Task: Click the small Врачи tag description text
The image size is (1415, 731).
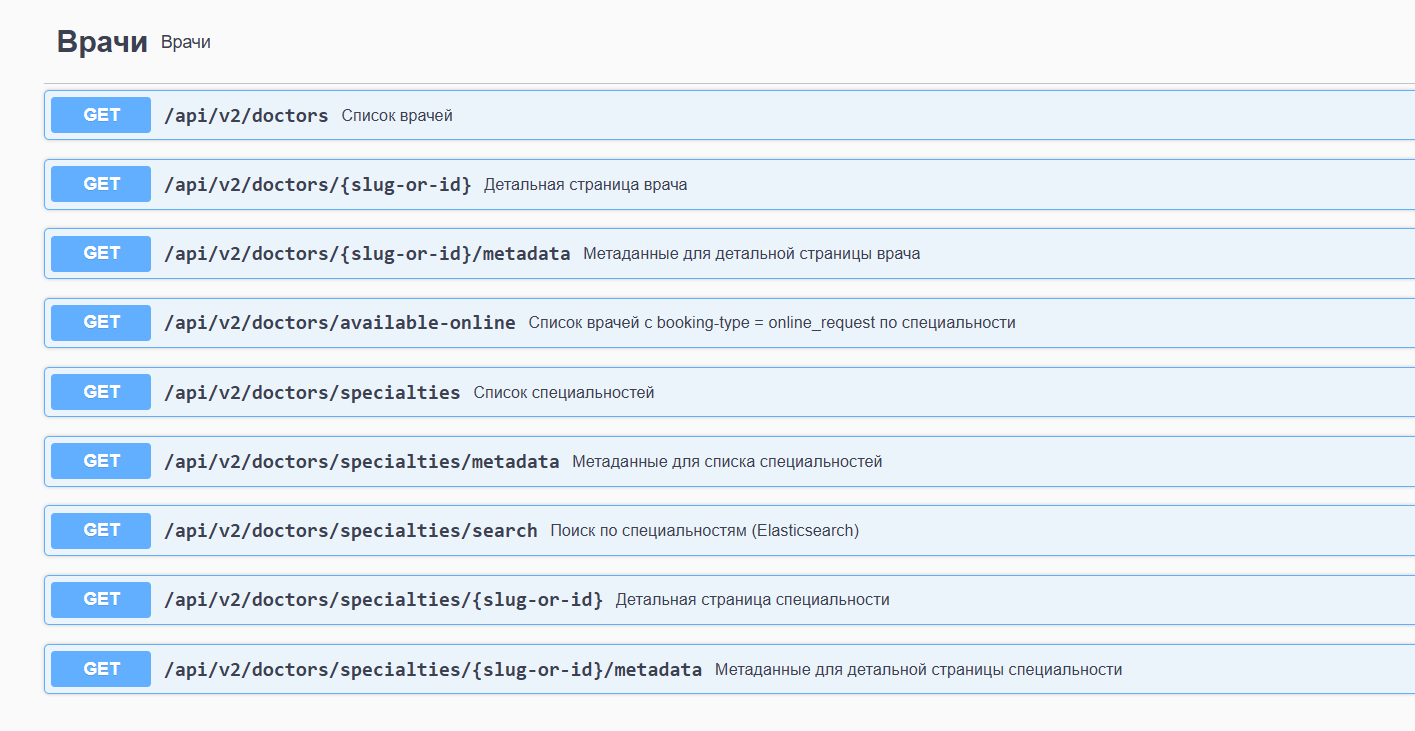Action: pyautogui.click(x=186, y=42)
